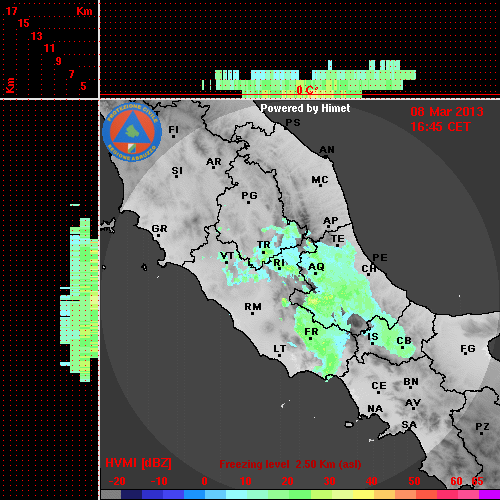Click the VT city label

227,256
